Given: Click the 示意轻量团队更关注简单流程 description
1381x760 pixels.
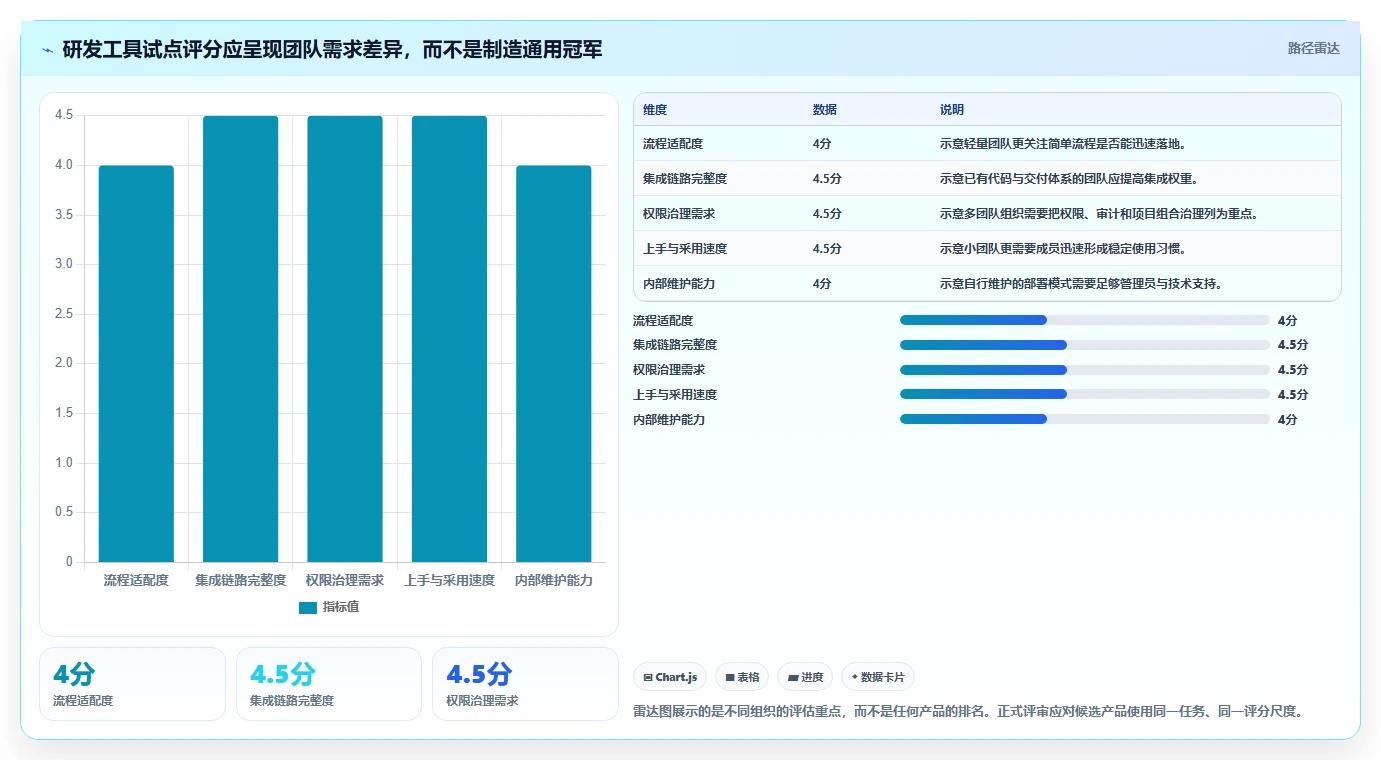Looking at the screenshot, I should (1063, 144).
